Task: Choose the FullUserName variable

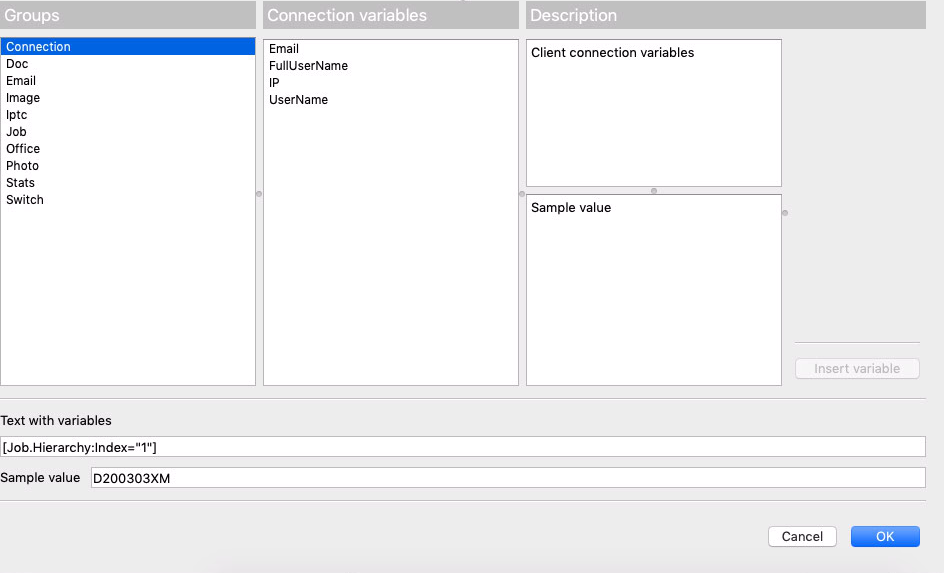Action: (x=308, y=66)
